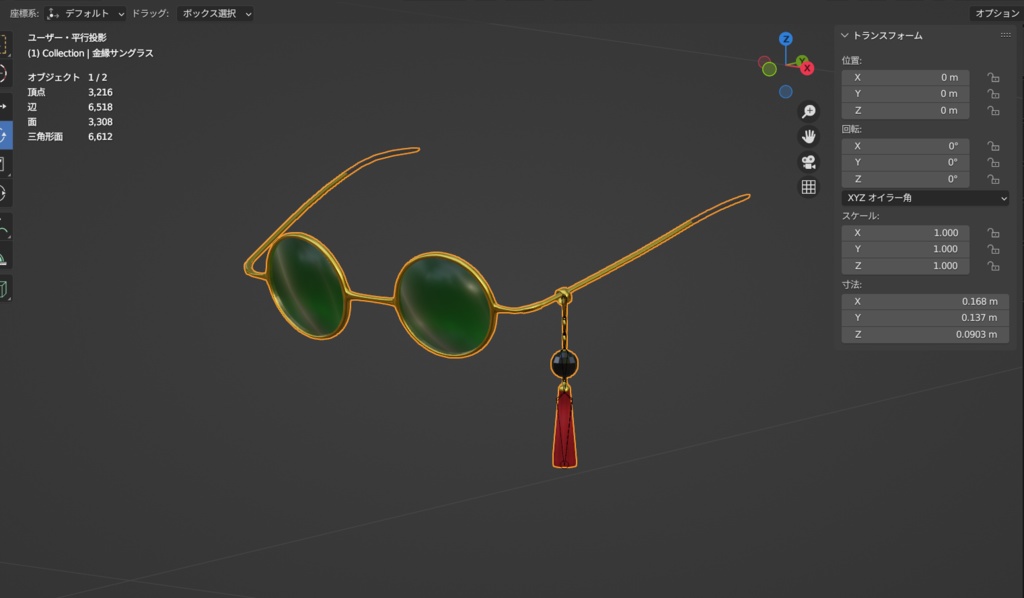Lock the rotation X value

pos(993,146)
